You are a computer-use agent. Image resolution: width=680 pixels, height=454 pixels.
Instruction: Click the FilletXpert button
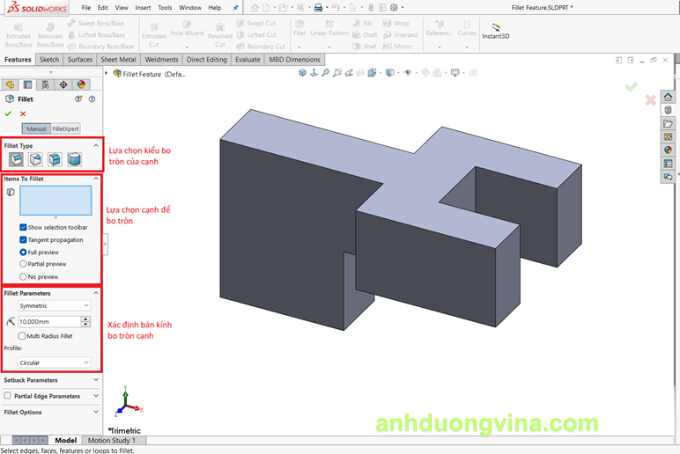click(x=65, y=129)
